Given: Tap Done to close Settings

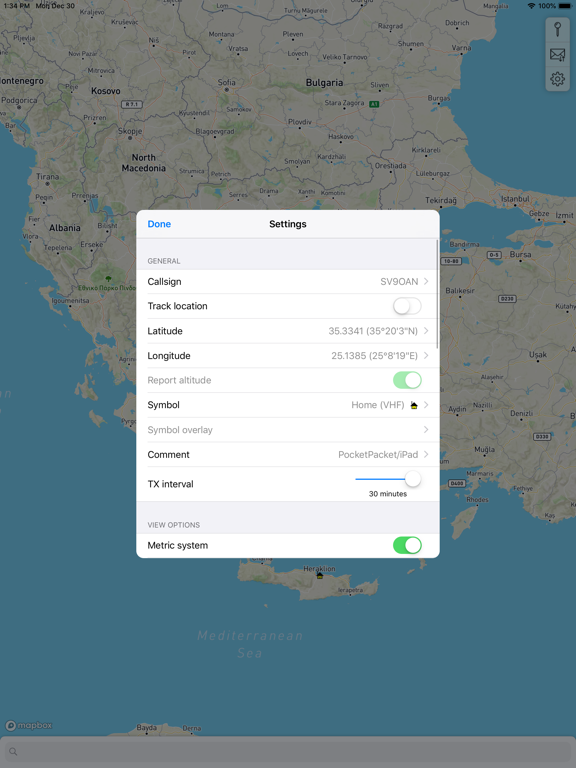Looking at the screenshot, I should 159,224.
